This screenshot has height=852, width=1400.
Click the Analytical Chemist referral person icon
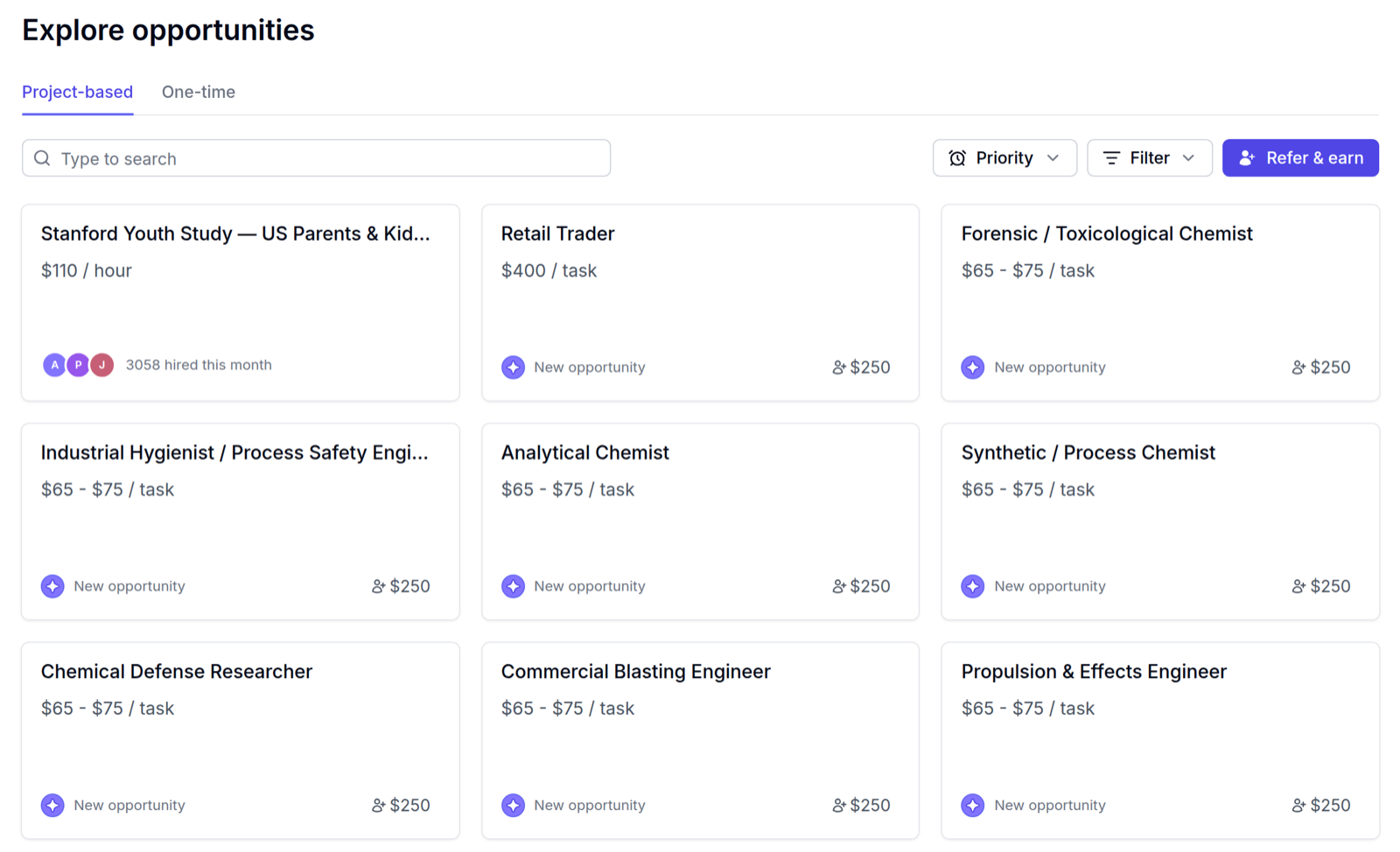pos(838,586)
